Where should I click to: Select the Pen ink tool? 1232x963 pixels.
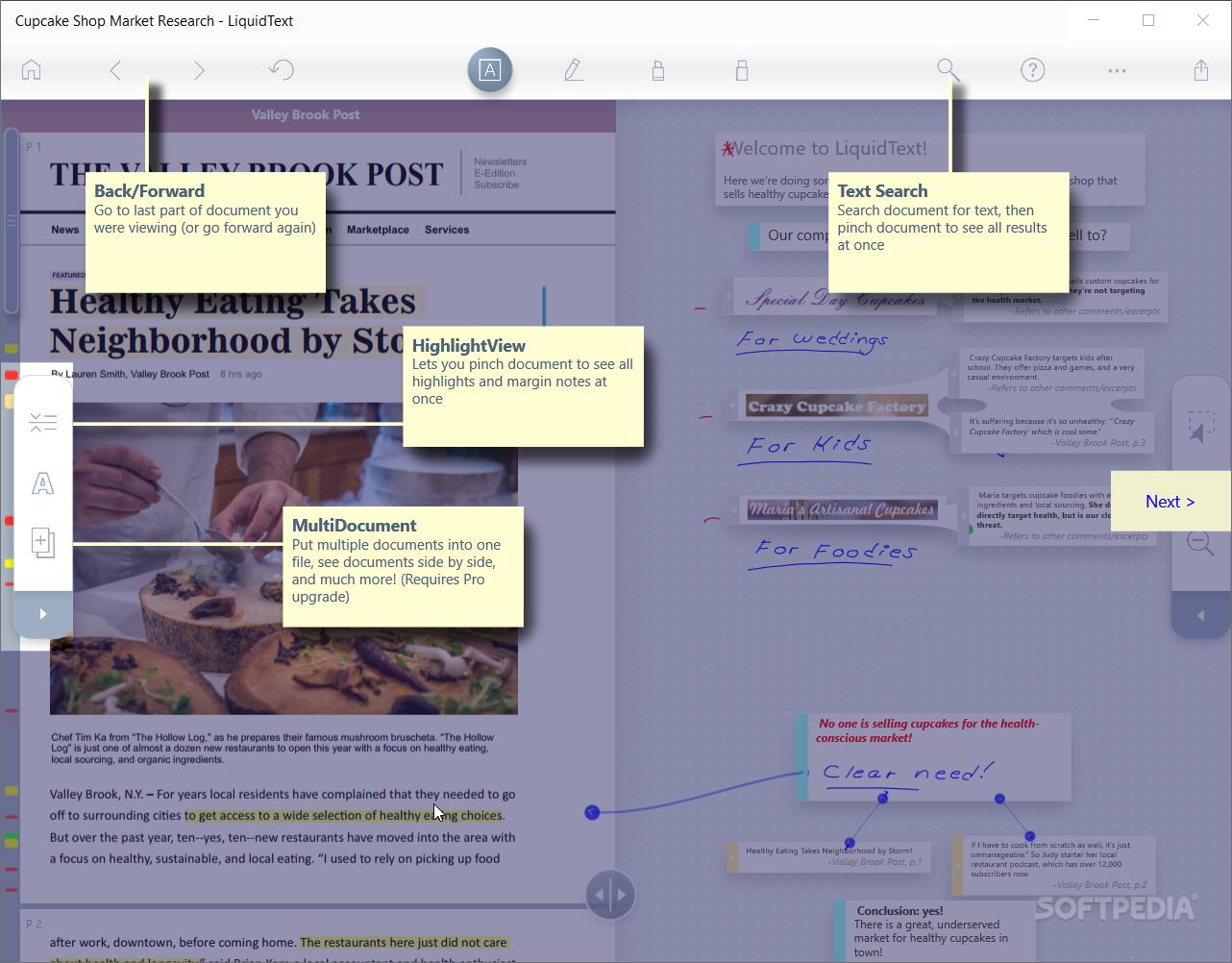[x=574, y=70]
